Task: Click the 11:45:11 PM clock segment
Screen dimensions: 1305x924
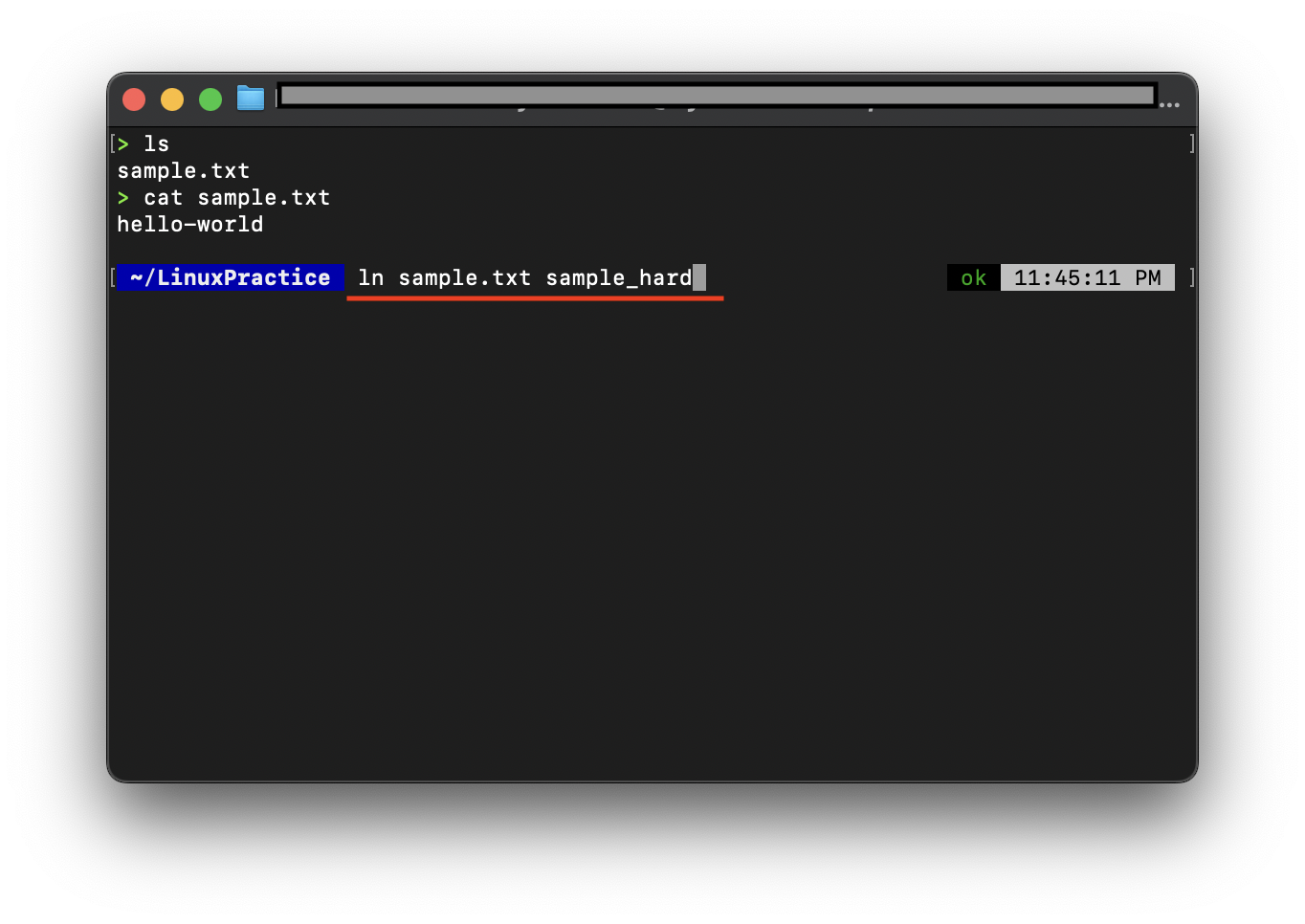Action: (1087, 277)
